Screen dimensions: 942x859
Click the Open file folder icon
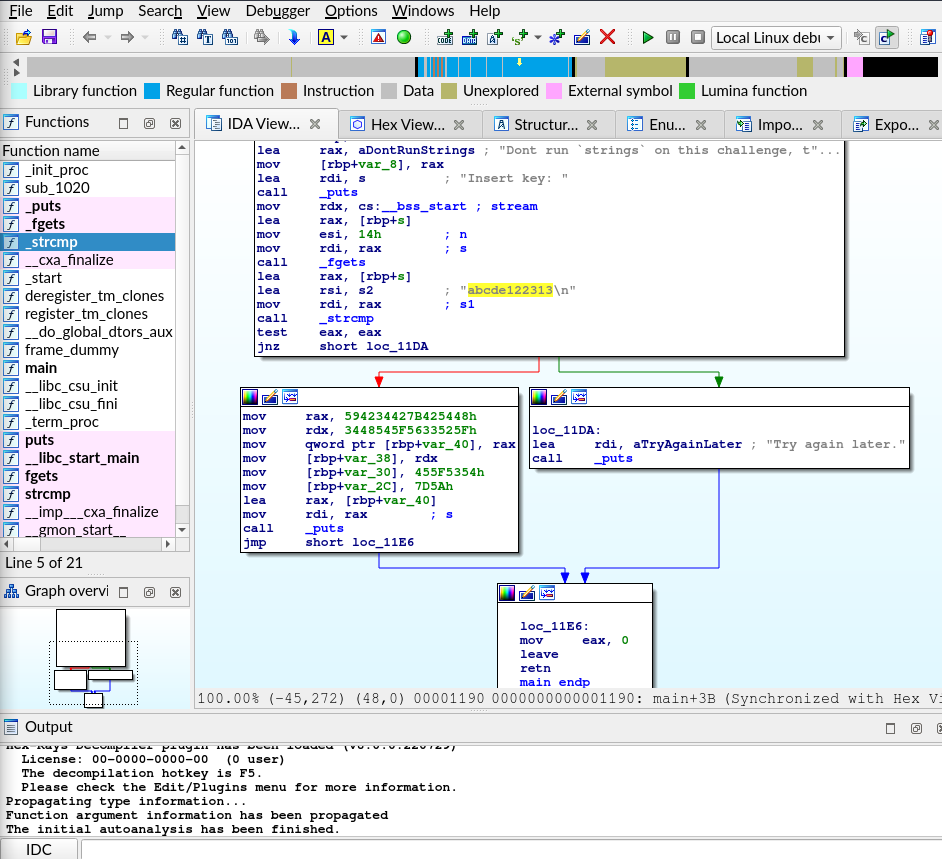[x=23, y=37]
